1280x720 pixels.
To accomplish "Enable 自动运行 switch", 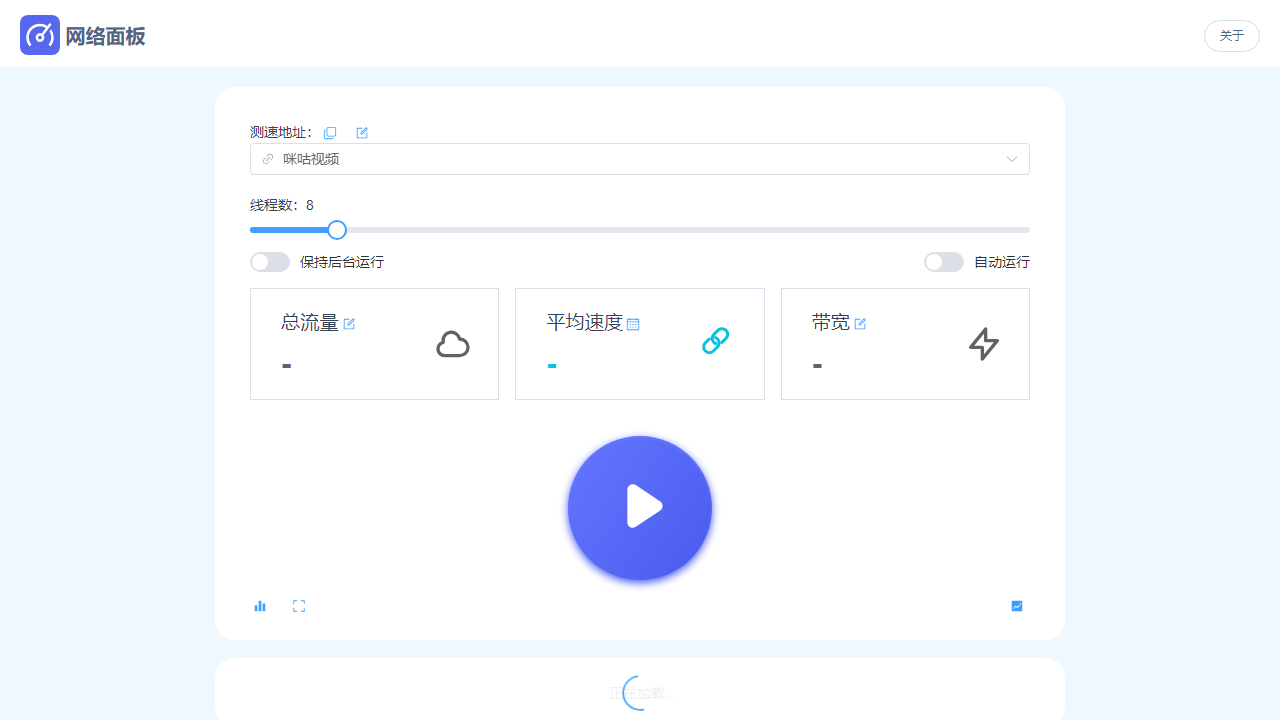I will [944, 262].
